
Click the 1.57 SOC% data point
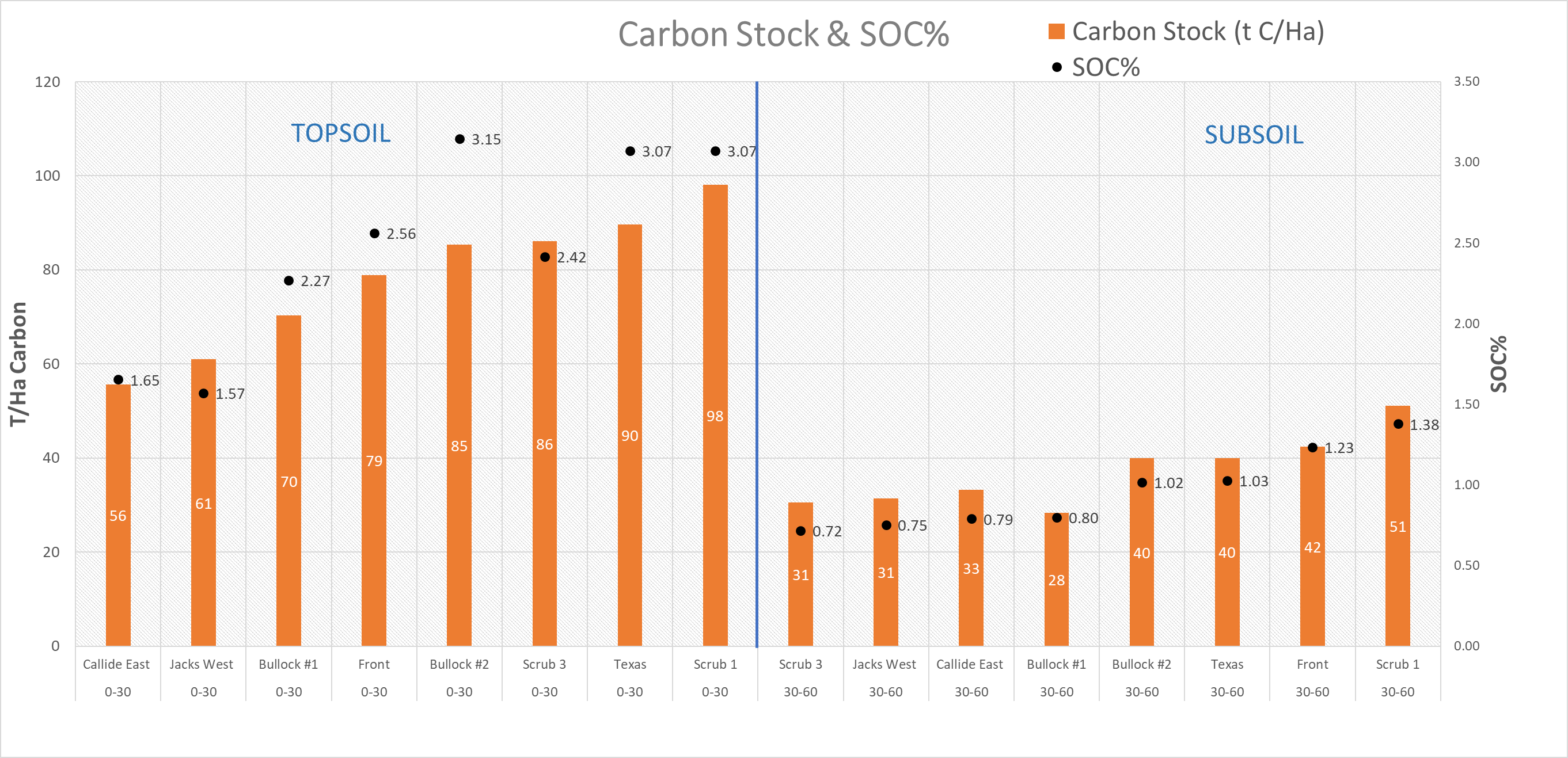pyautogui.click(x=203, y=394)
